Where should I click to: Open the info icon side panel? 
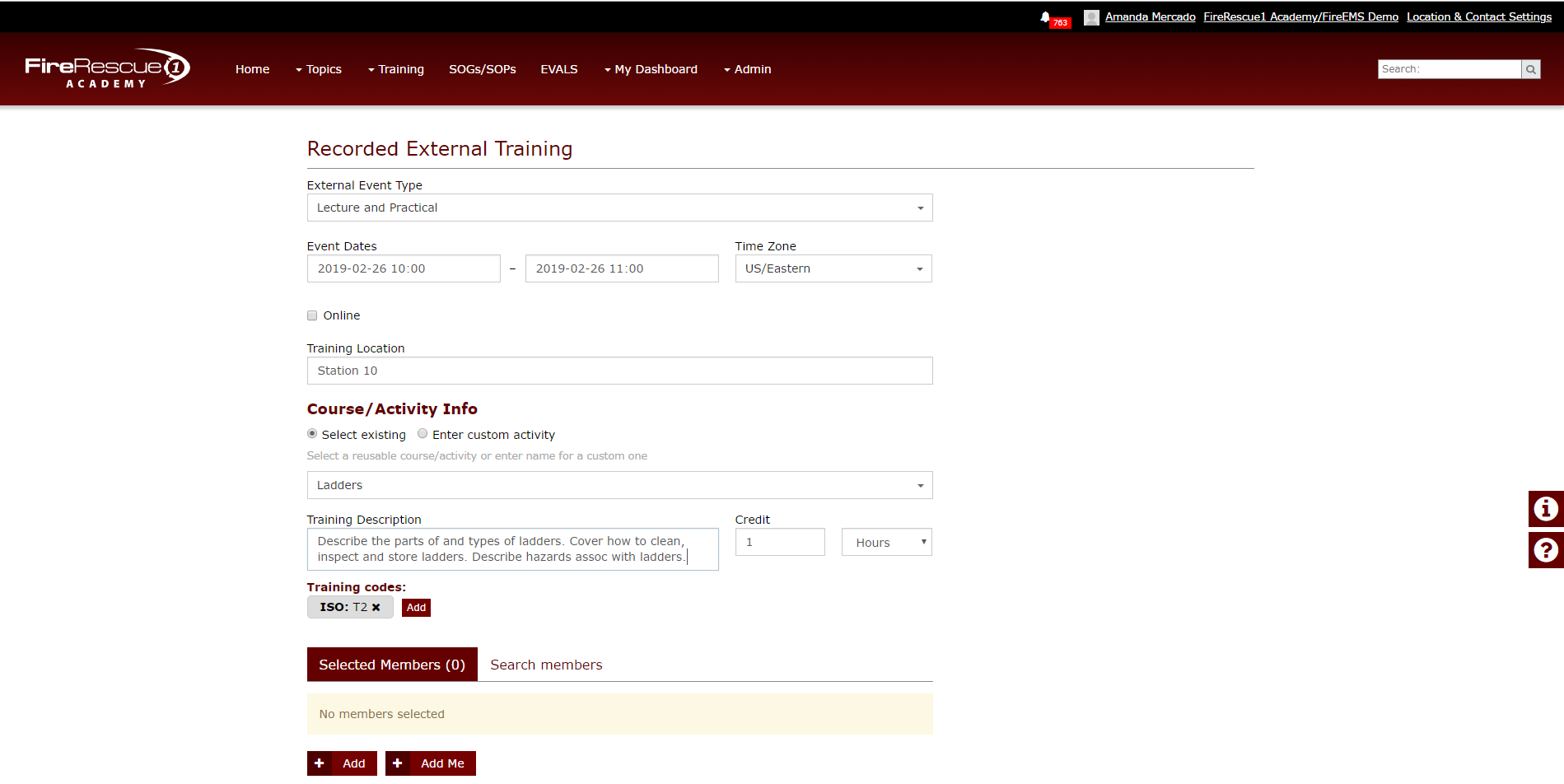1546,509
